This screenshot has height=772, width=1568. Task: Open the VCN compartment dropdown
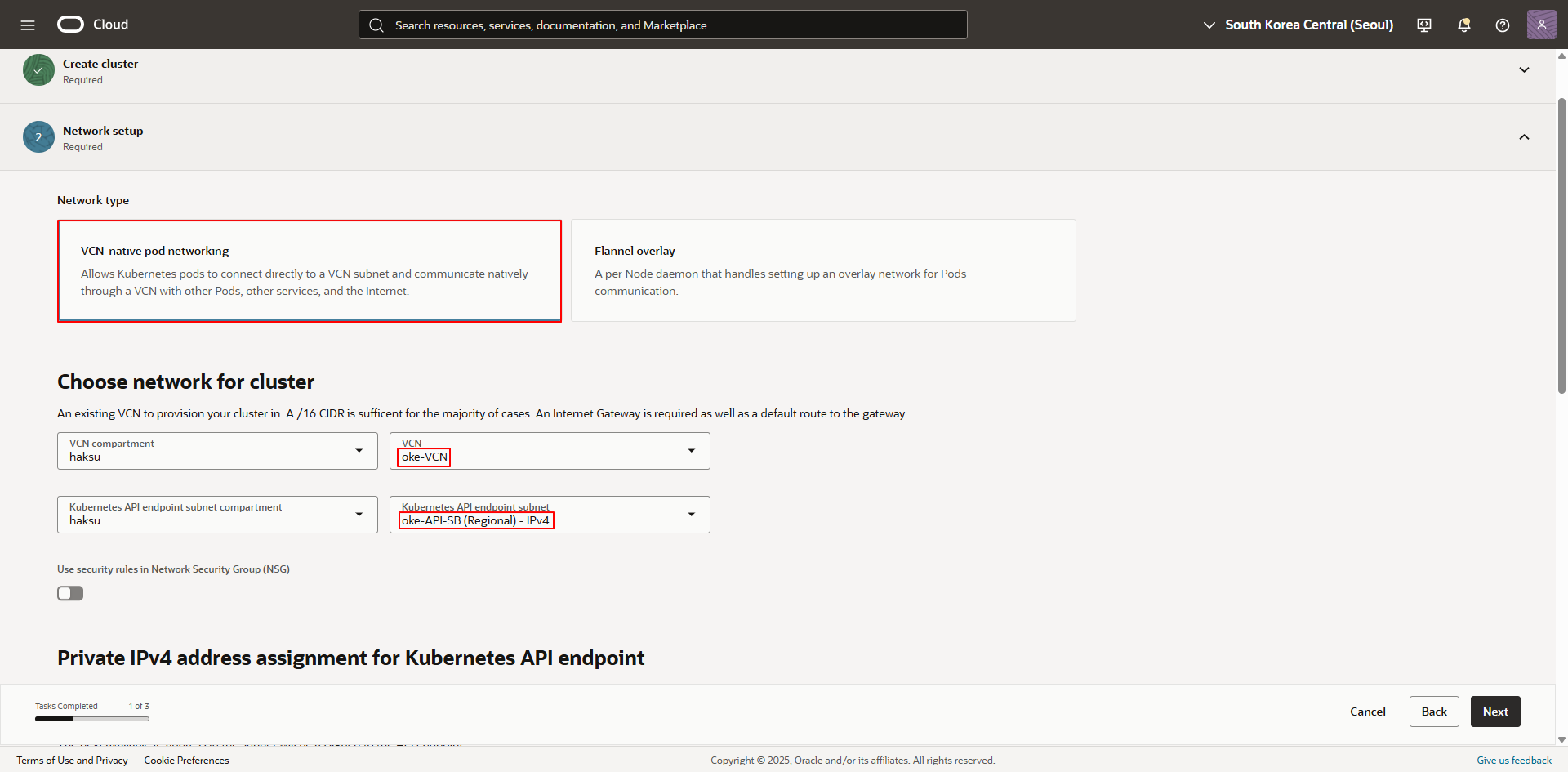click(217, 451)
